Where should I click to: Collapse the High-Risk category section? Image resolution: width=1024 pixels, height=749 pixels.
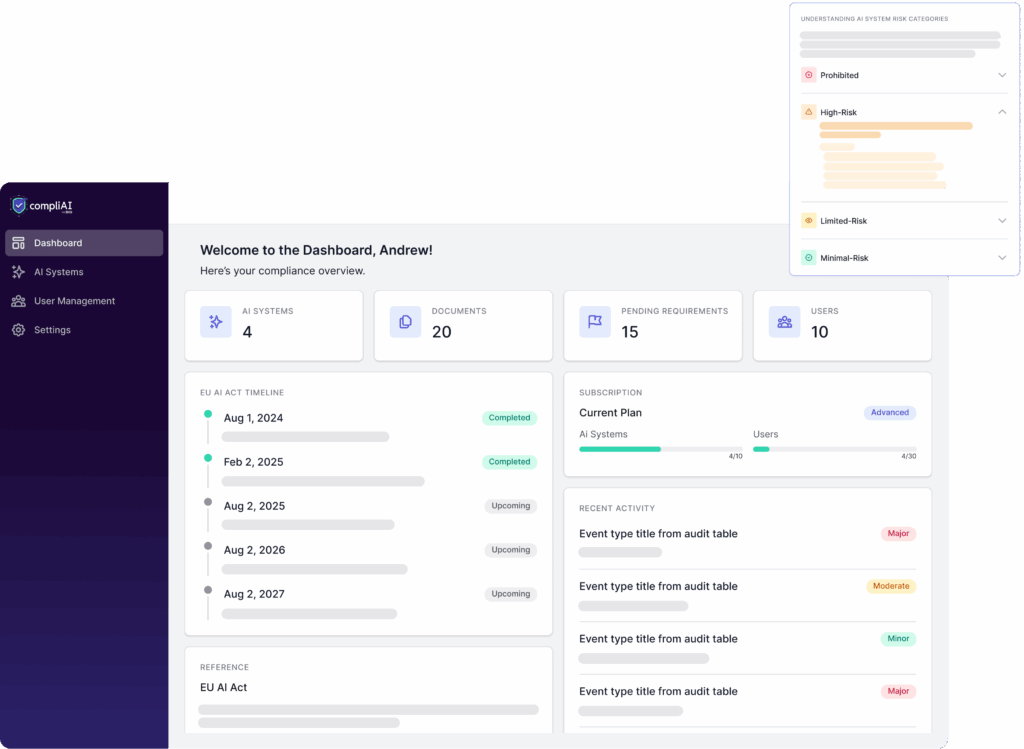pyautogui.click(x=1002, y=112)
